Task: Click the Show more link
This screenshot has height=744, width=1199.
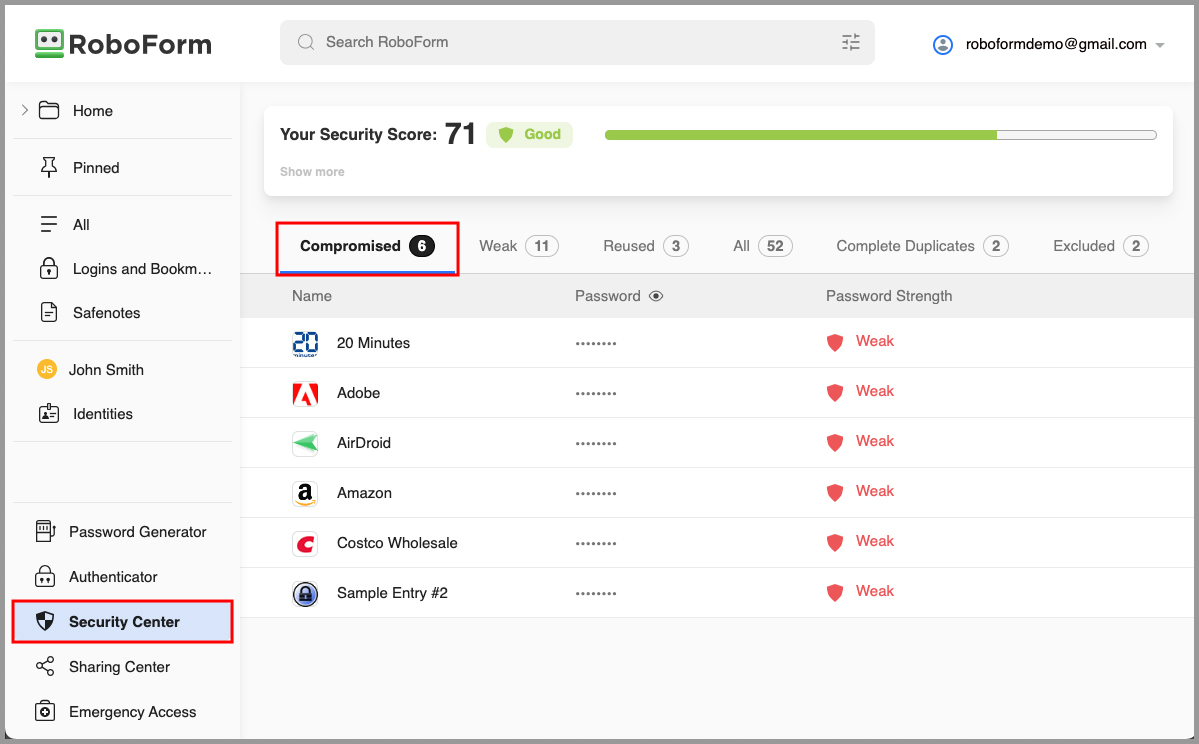Action: [312, 172]
